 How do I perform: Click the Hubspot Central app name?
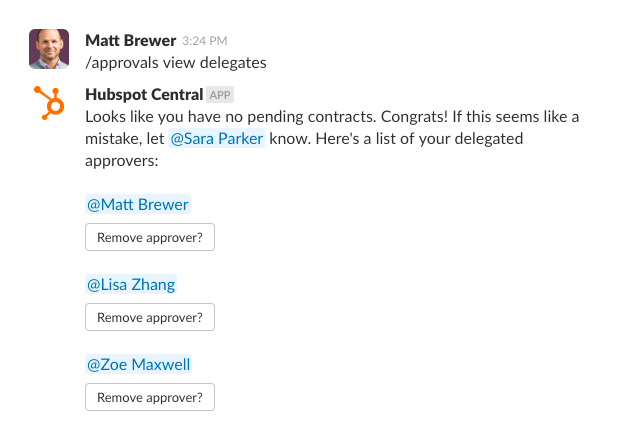click(143, 95)
